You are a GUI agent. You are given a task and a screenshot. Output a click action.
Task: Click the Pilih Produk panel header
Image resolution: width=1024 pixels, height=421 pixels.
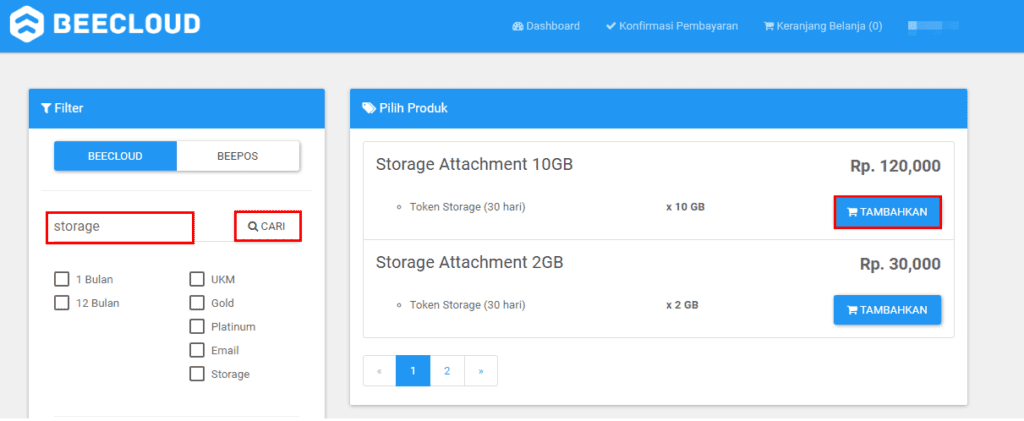pyautogui.click(x=658, y=108)
